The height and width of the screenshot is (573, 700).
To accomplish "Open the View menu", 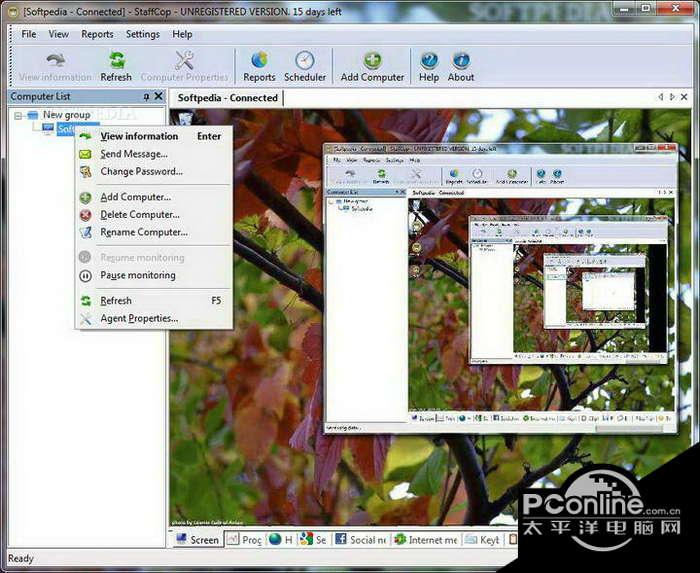I will coord(58,34).
